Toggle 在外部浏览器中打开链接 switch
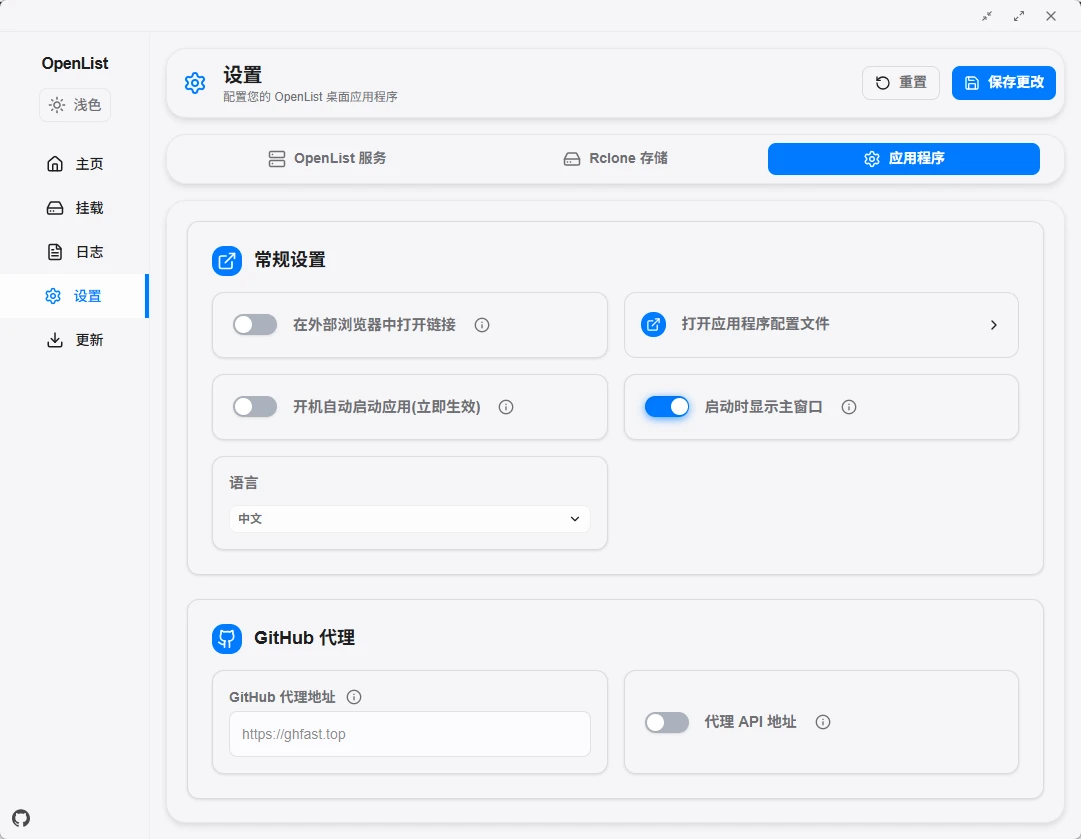 pyautogui.click(x=255, y=325)
